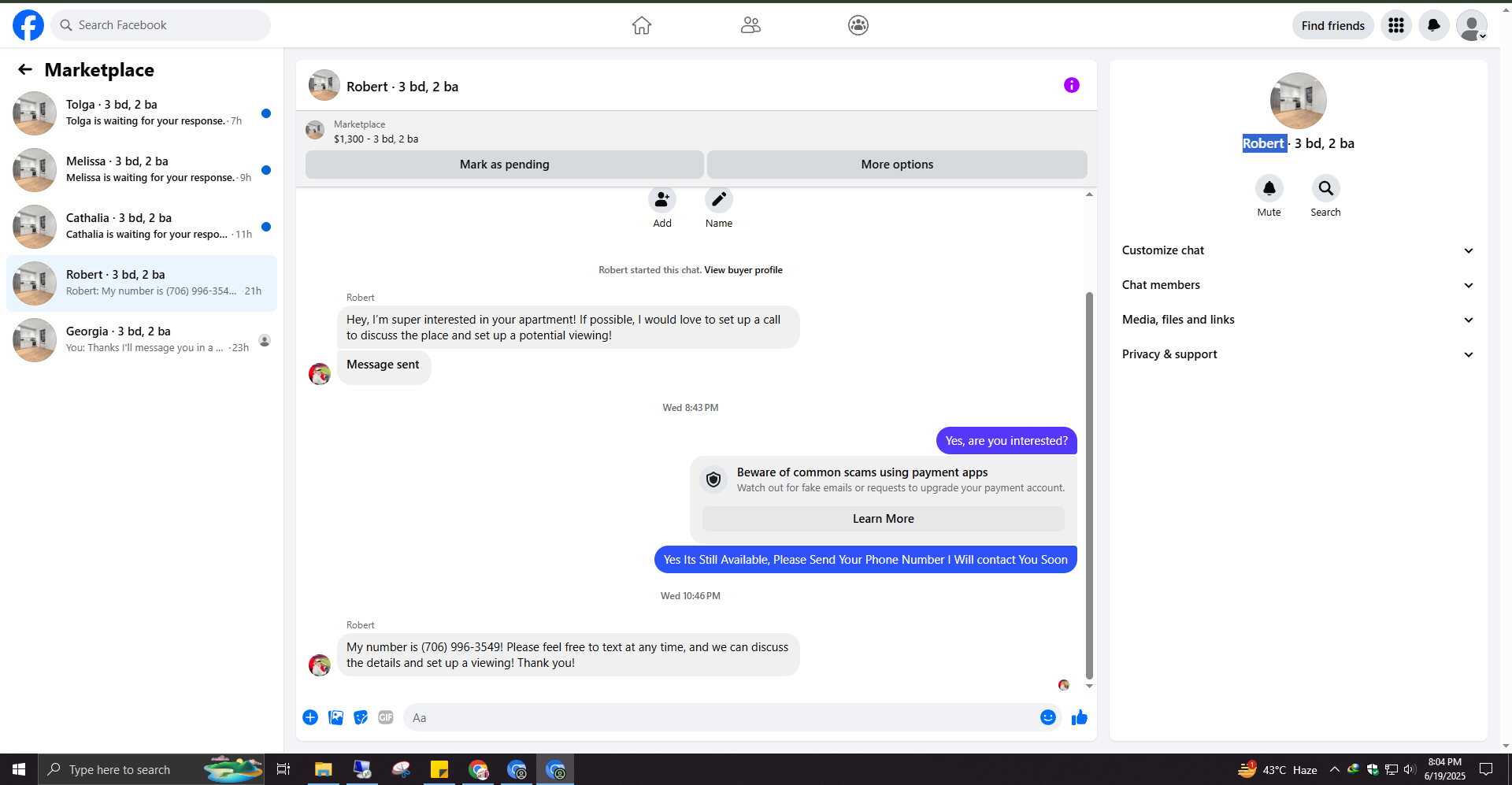
Task: Expand Chat members section
Action: click(x=1298, y=285)
